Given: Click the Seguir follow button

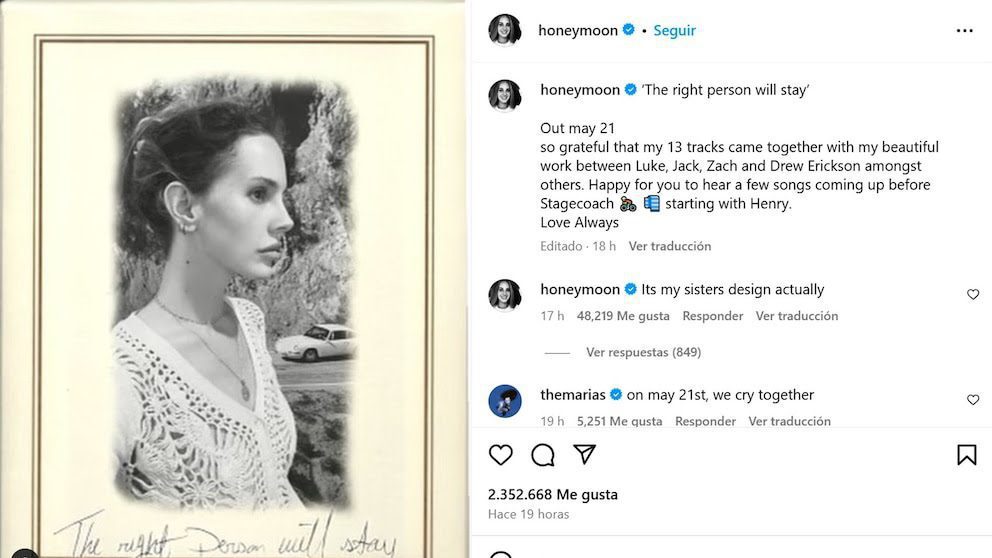Looking at the screenshot, I should (674, 30).
